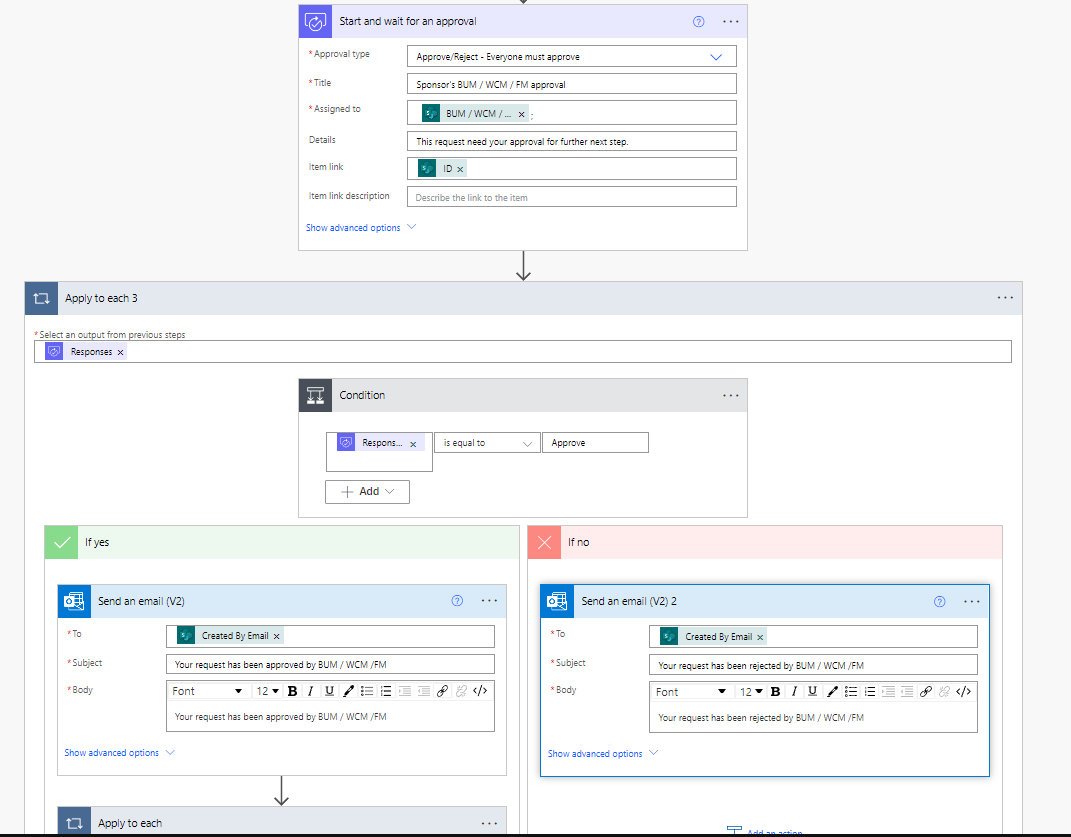This screenshot has height=837, width=1071.
Task: Remove the BUM / WCM token from Assigned to
Action: (x=521, y=114)
